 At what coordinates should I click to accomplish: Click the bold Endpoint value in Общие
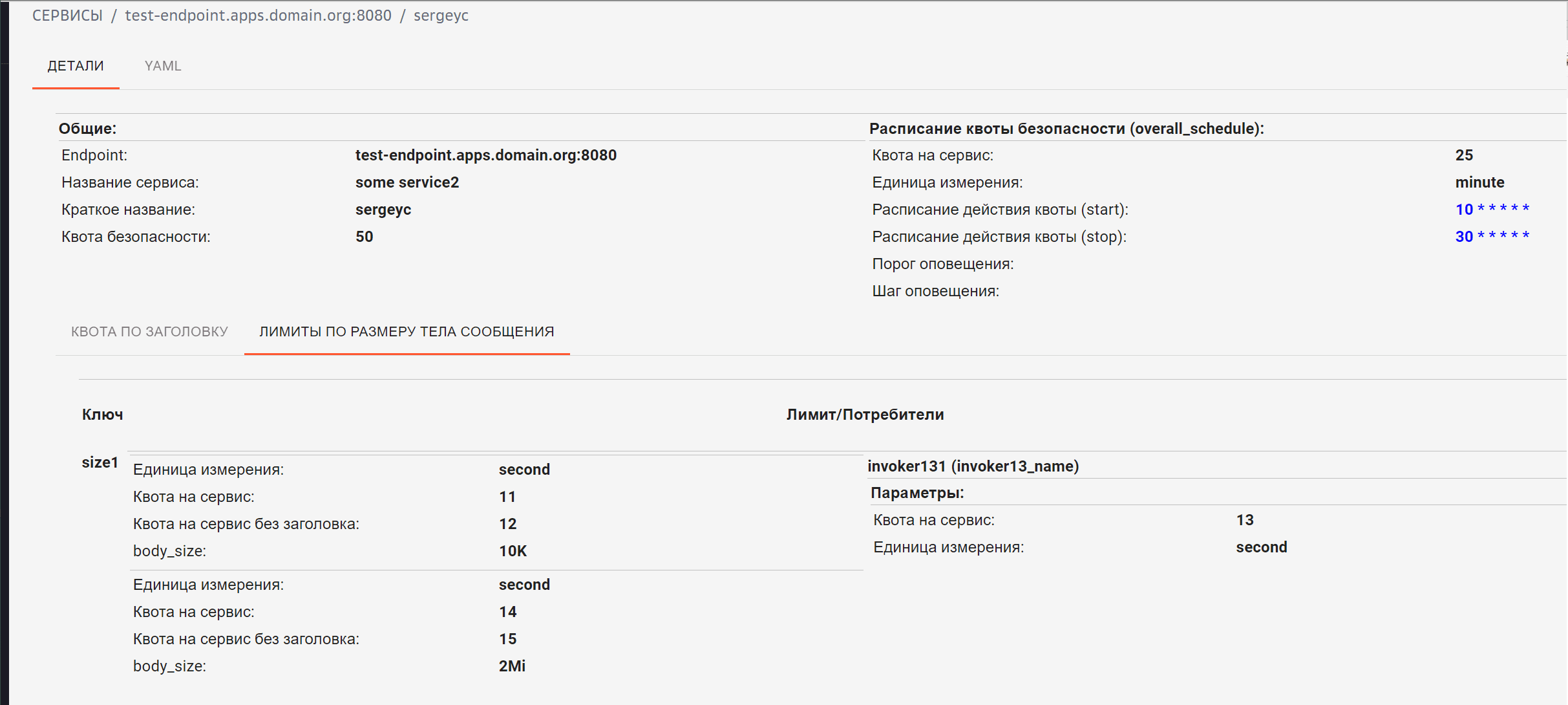click(485, 155)
